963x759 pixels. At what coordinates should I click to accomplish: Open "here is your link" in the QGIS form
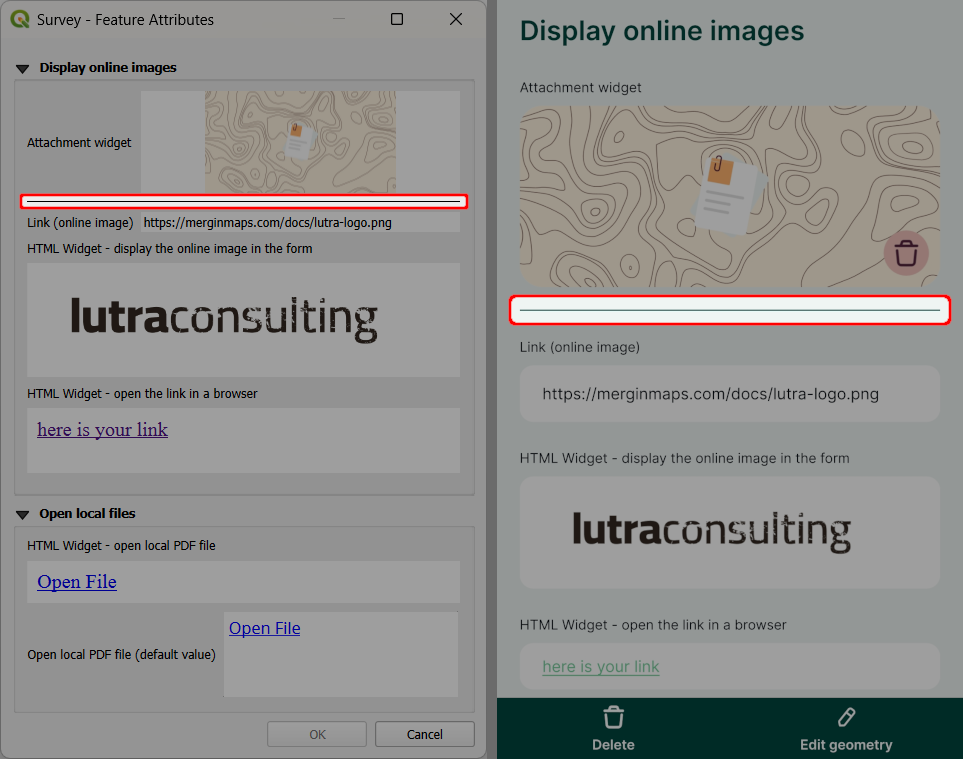[x=102, y=429]
